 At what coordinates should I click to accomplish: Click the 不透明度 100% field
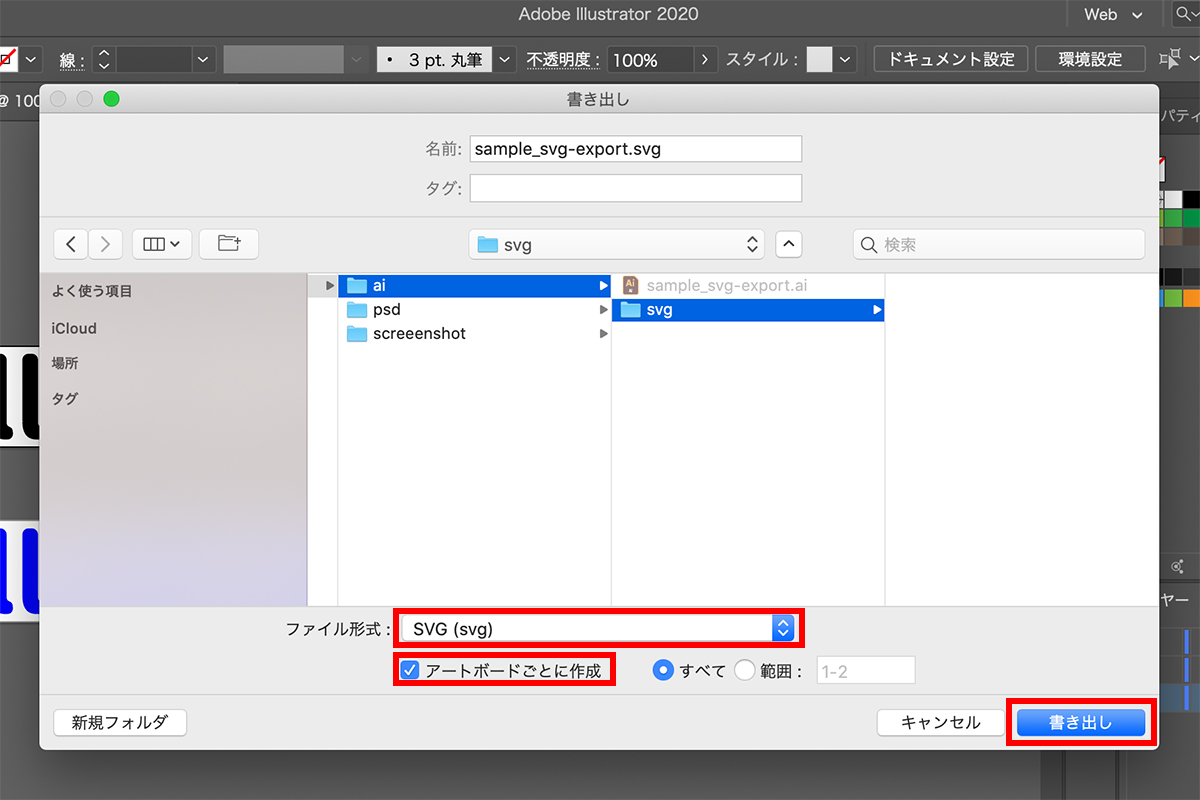(651, 60)
